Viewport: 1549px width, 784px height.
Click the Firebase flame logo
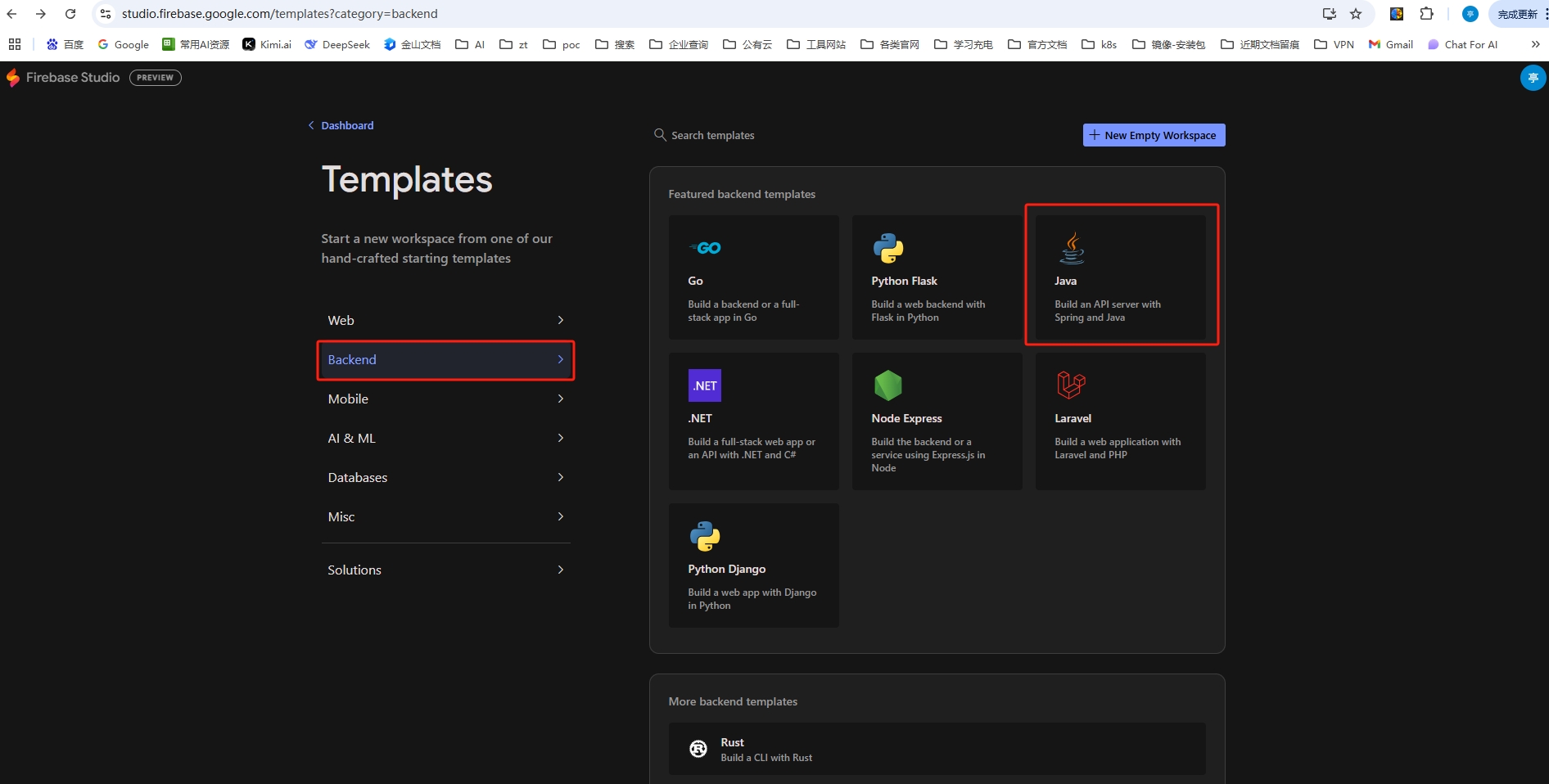point(13,78)
